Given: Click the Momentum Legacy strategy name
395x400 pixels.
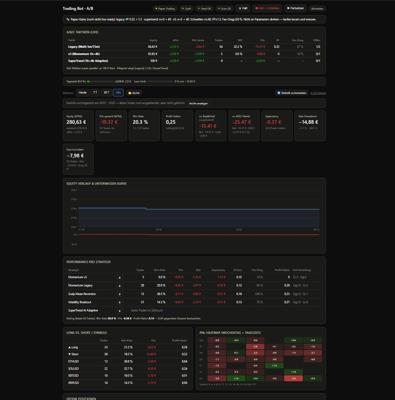Looking at the screenshot, I should click(80, 286).
